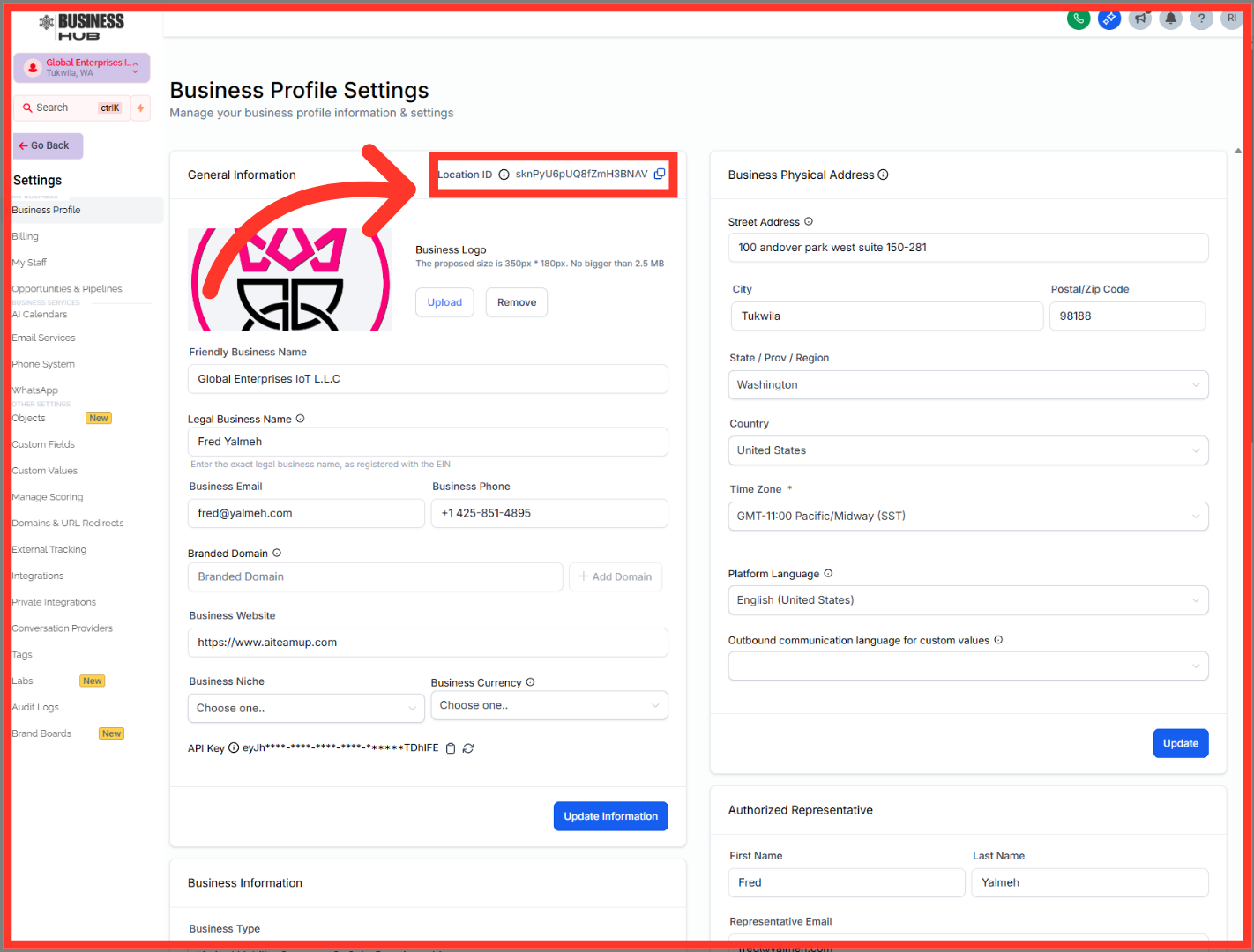The height and width of the screenshot is (952, 1254).
Task: Open Domains & URL Redirects settings
Action: pyautogui.click(x=68, y=524)
